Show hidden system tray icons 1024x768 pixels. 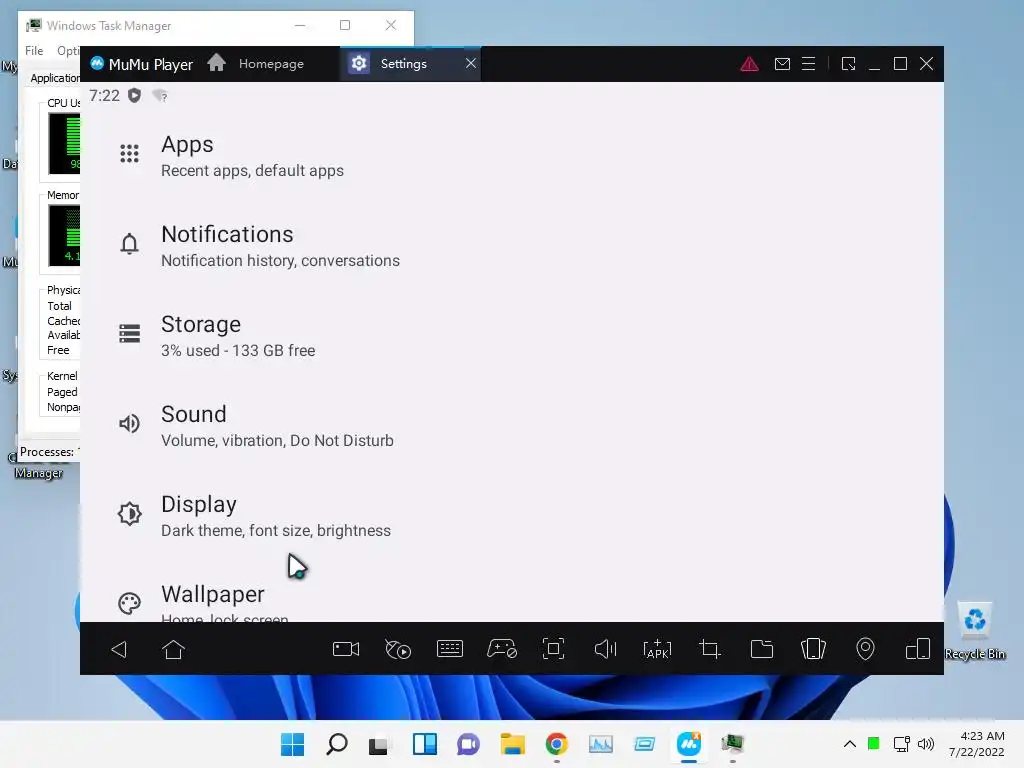850,744
